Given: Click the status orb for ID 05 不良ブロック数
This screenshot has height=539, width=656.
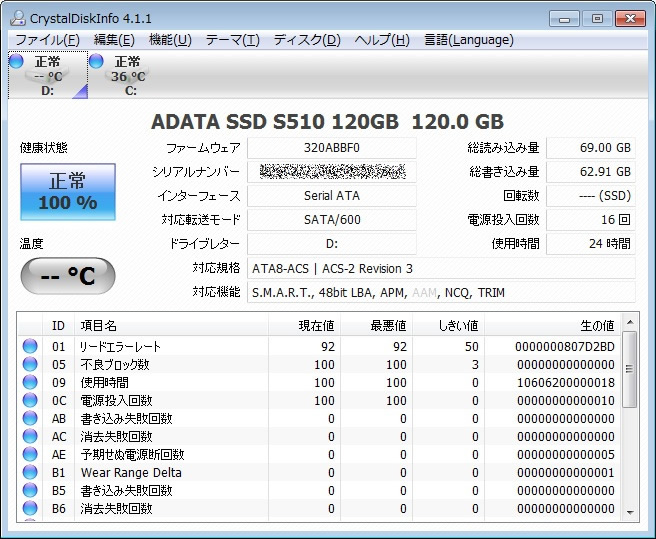Looking at the screenshot, I should [x=30, y=364].
